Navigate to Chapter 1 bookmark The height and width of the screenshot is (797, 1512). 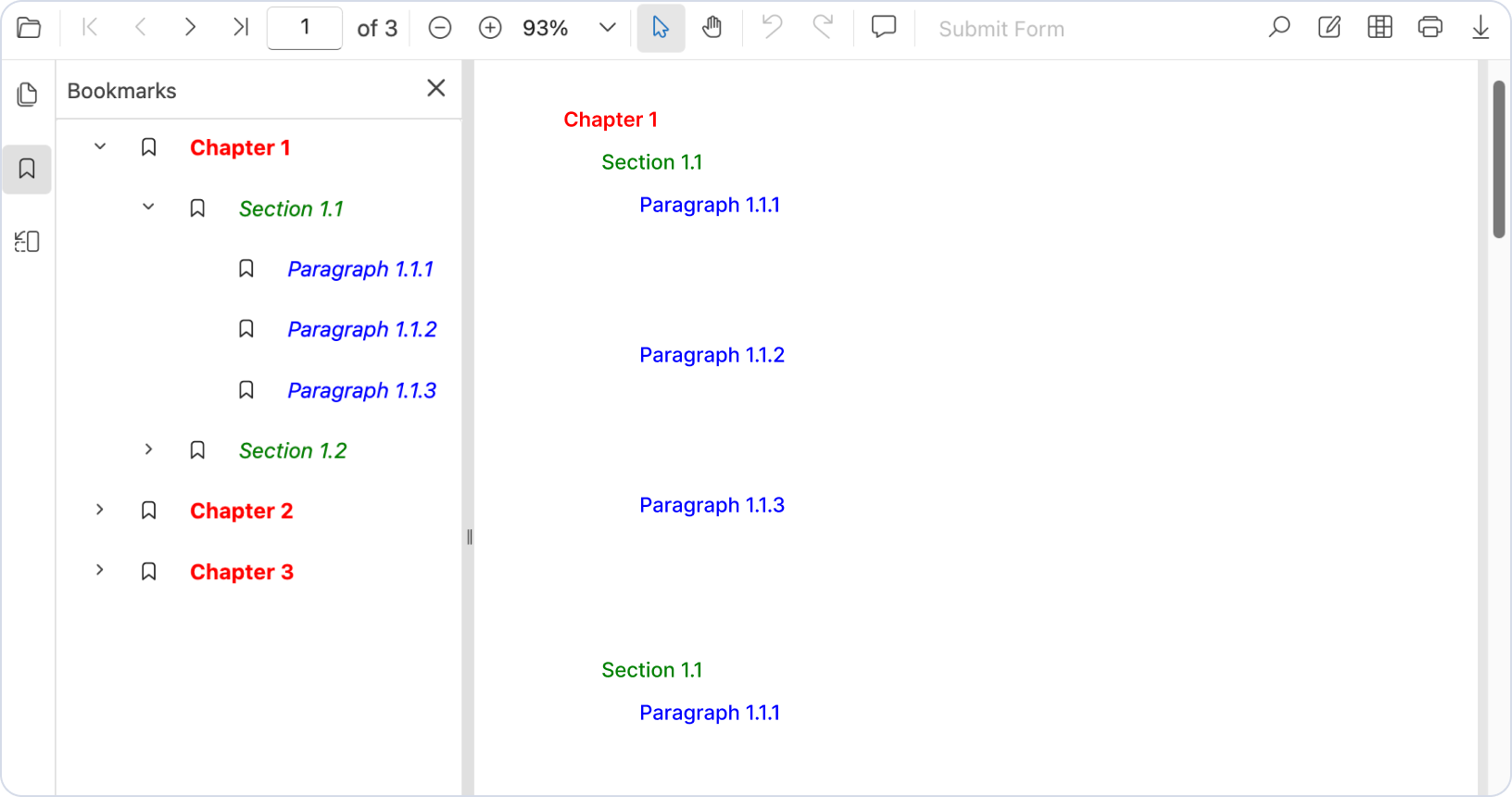click(x=240, y=148)
